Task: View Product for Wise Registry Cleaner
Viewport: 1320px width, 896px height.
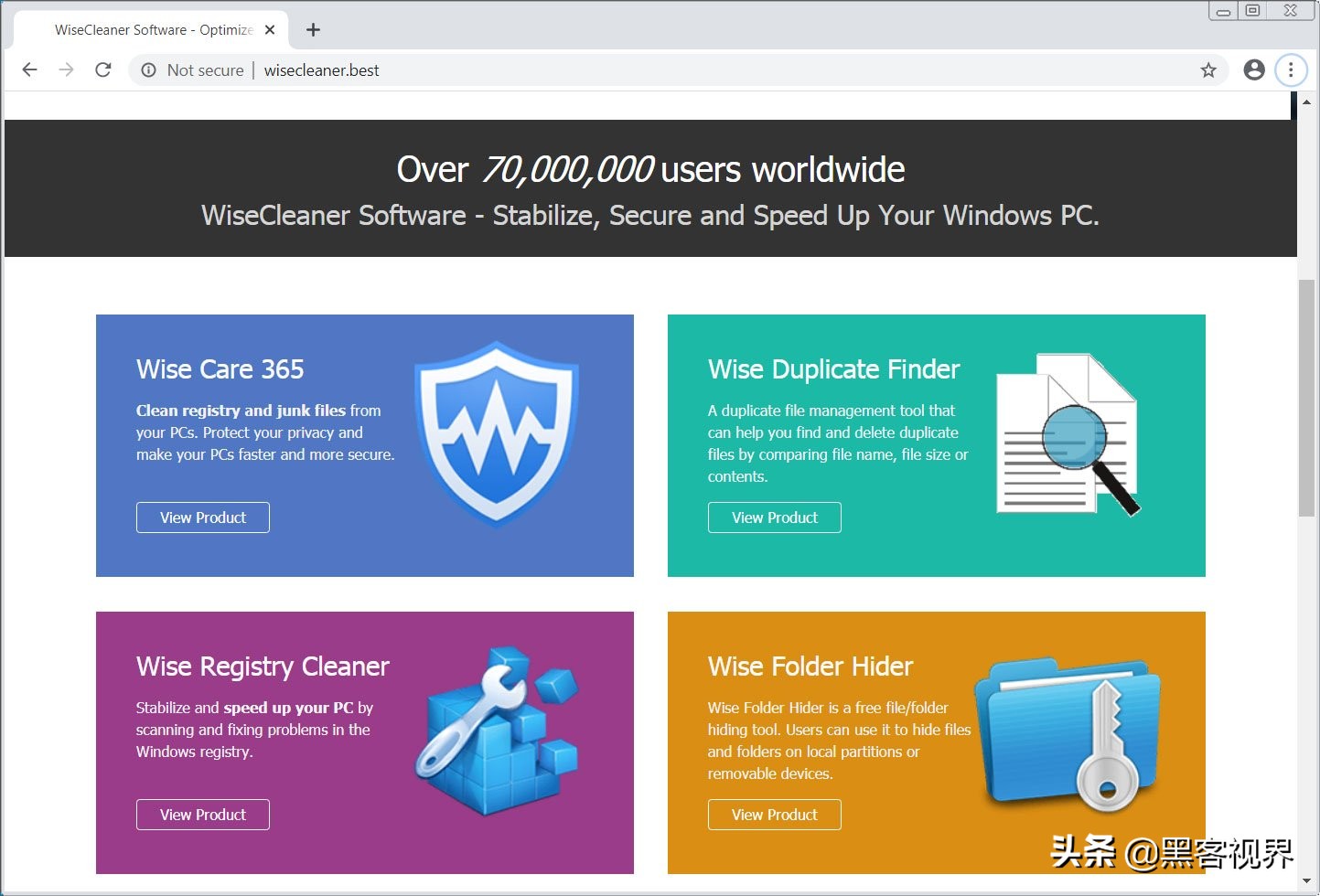Action: click(x=203, y=815)
